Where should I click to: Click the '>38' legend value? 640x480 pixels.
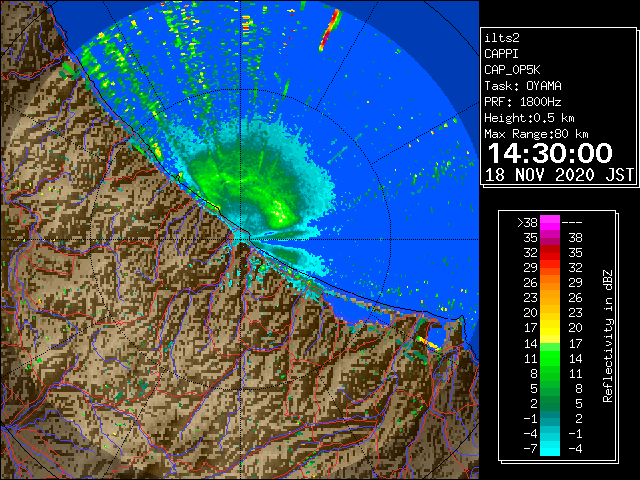(527, 223)
